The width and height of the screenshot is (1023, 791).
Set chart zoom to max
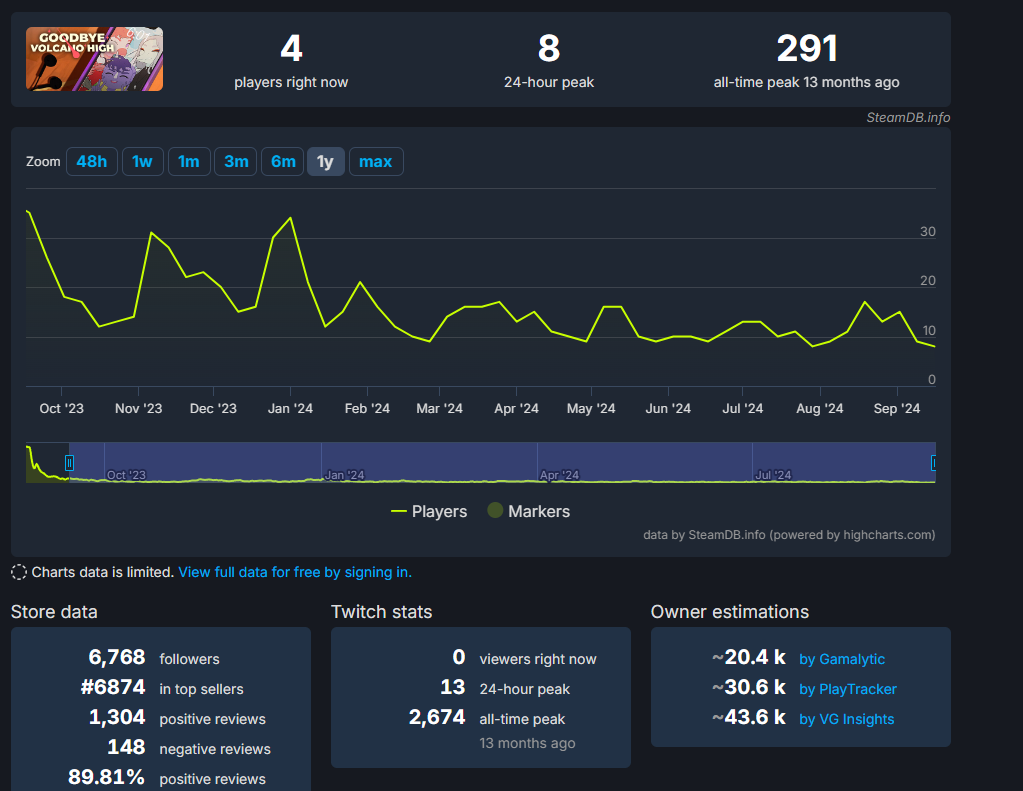376,161
